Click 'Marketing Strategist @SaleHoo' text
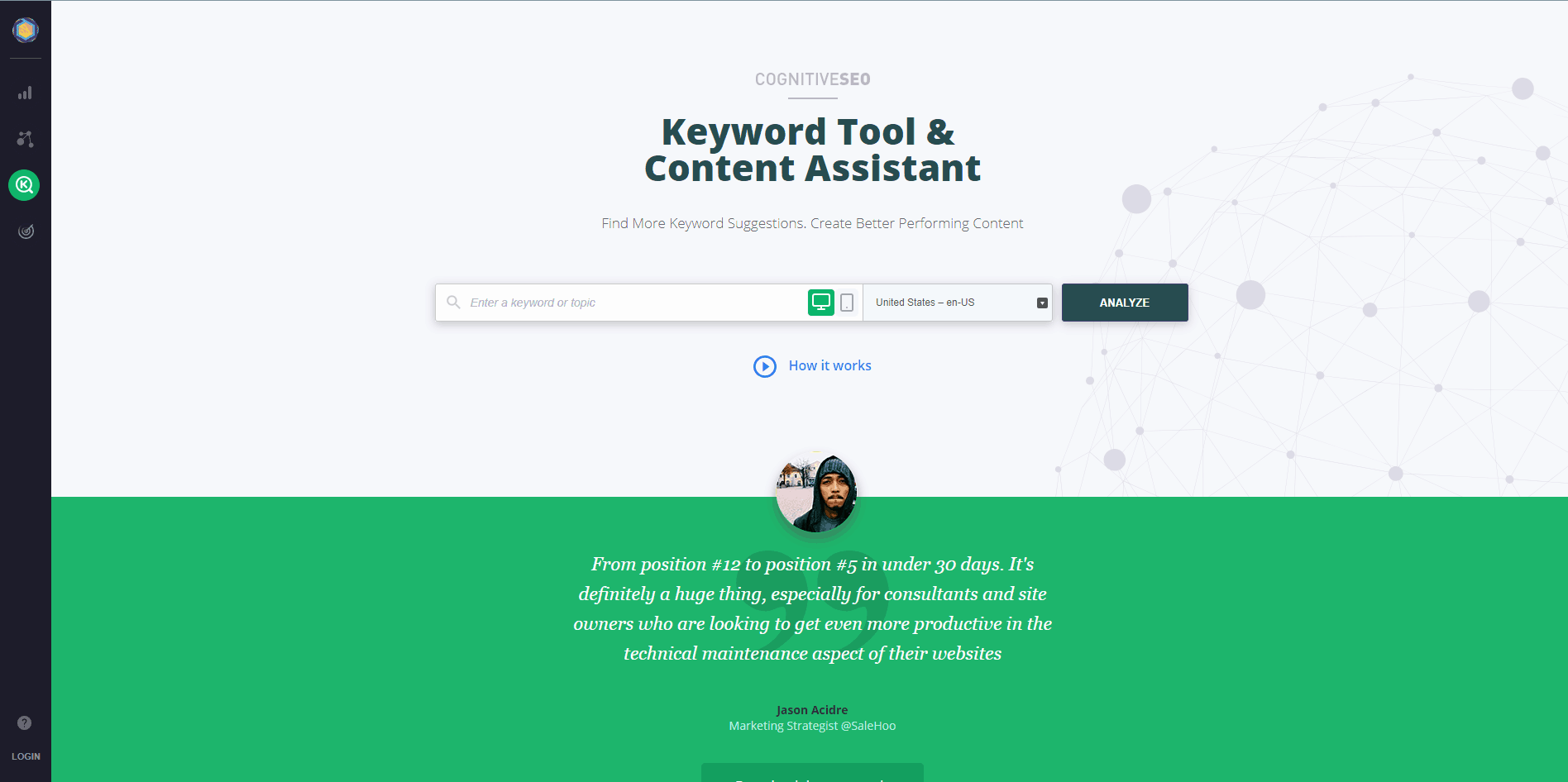The width and height of the screenshot is (1568, 782). tap(812, 726)
